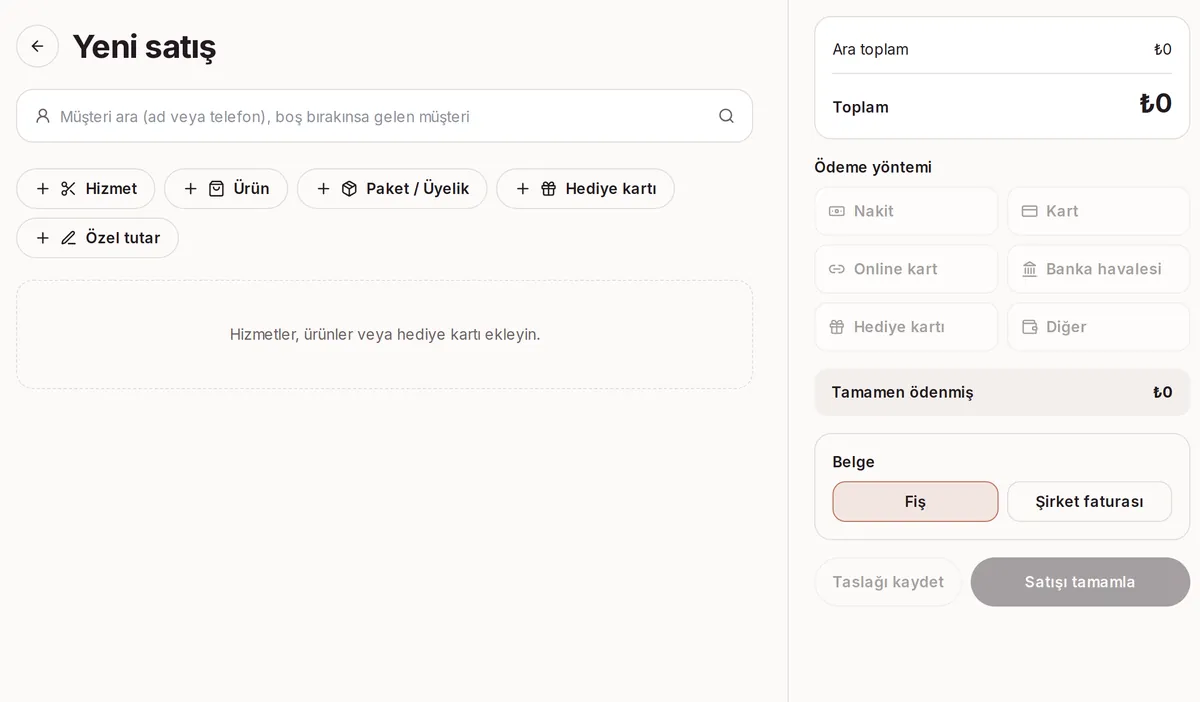Add a custom amount via Özel tutar

97,238
